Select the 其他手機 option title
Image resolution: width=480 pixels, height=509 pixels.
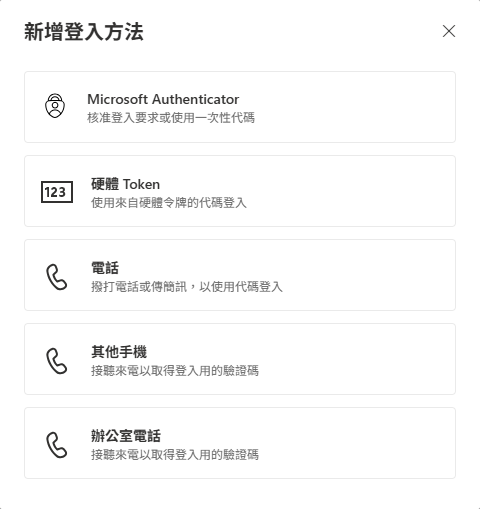(x=119, y=352)
